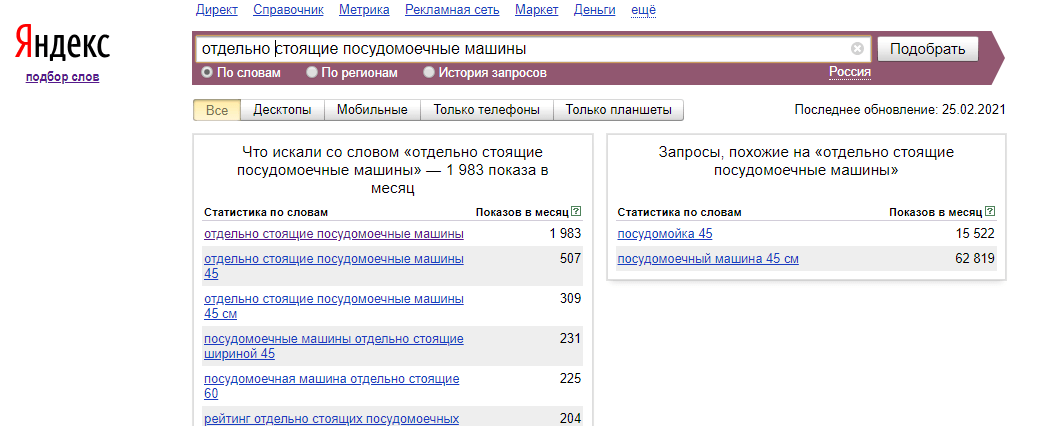The image size is (1041, 426).
Task: Select the История запросов radio button
Action: point(429,72)
